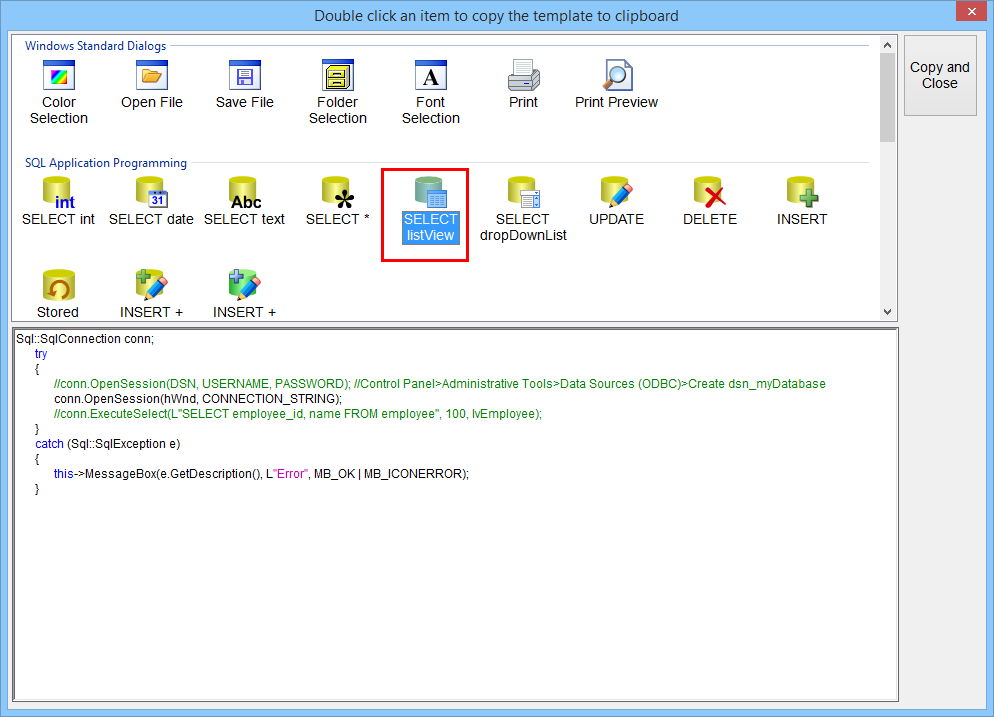Screen dimensions: 994x717
Task: Click the conn.OpenSession(hWnd, CONNECTION_STRING) code line
Action: point(198,399)
